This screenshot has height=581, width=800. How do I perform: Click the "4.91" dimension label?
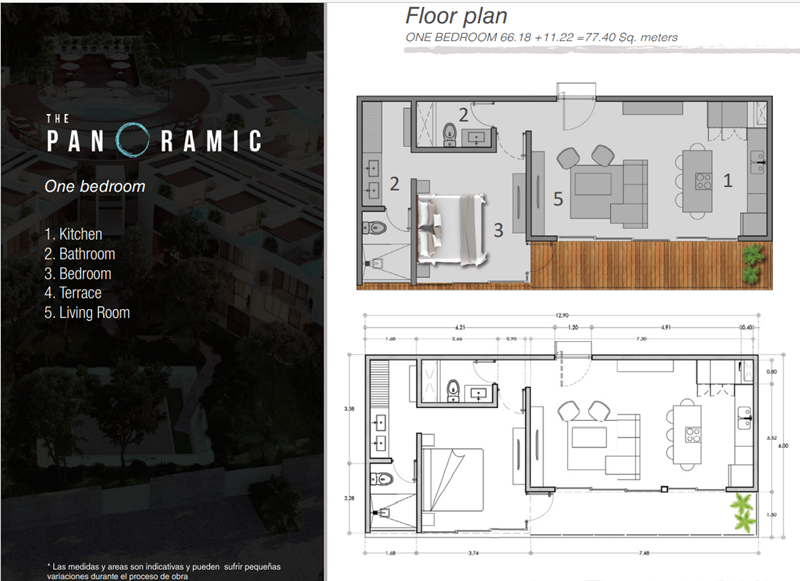666,327
